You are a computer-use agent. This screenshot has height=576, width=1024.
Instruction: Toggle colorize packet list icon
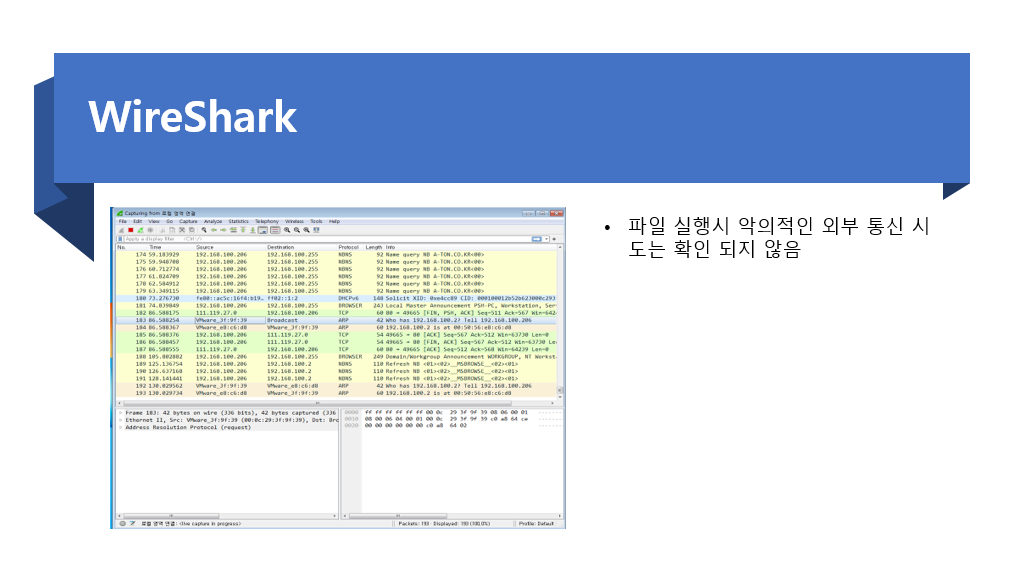pyautogui.click(x=275, y=230)
